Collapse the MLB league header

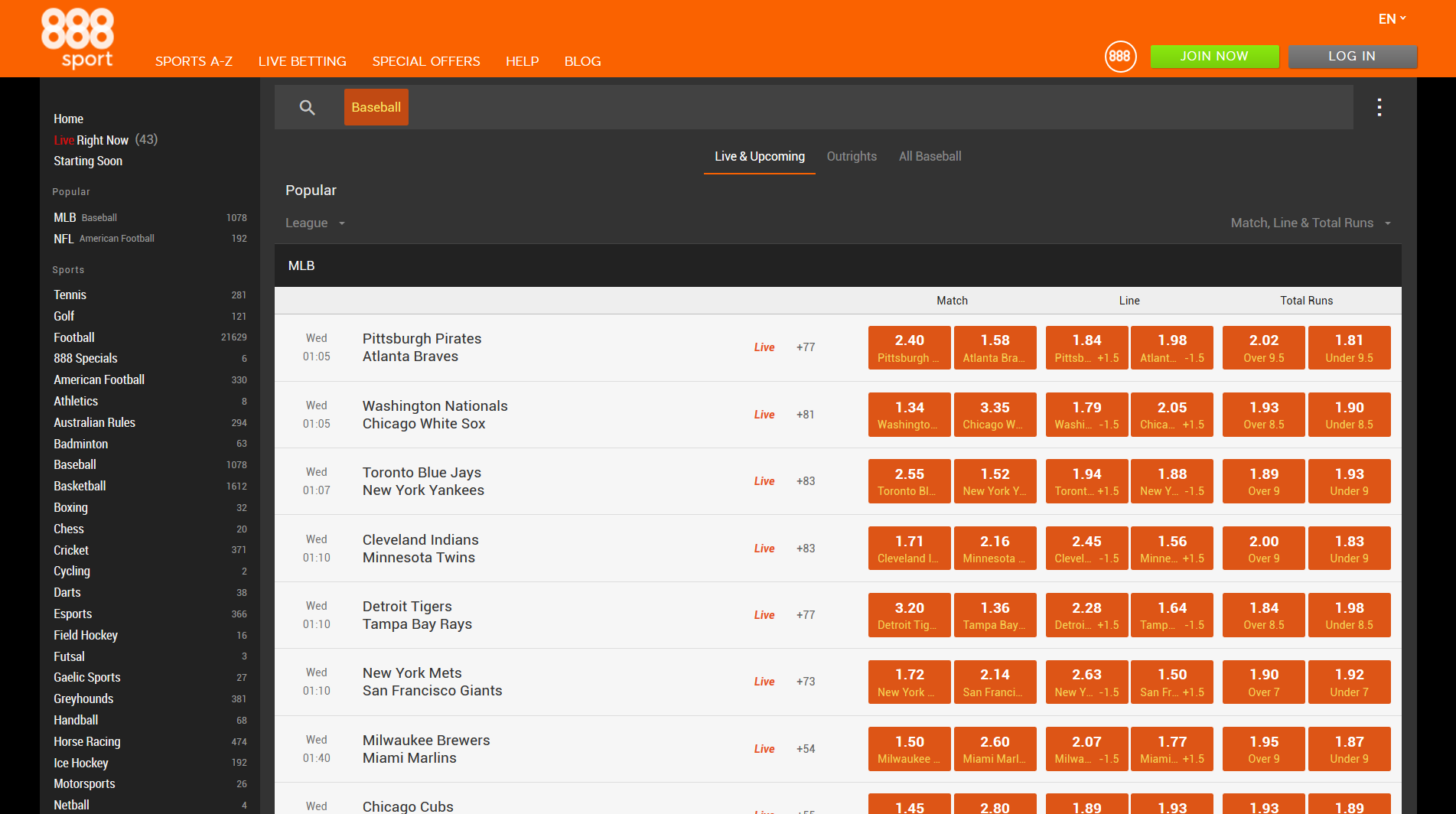tap(838, 265)
